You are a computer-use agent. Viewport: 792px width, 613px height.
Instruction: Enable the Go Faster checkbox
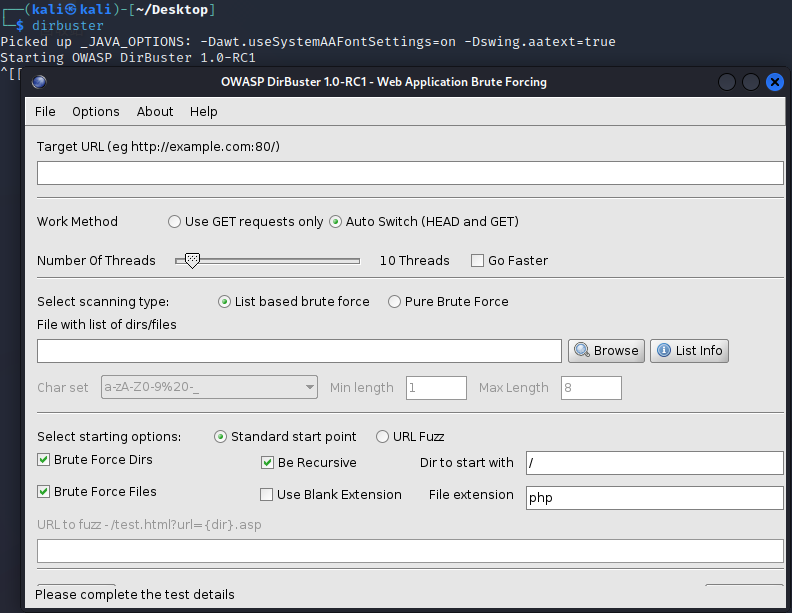[477, 261]
